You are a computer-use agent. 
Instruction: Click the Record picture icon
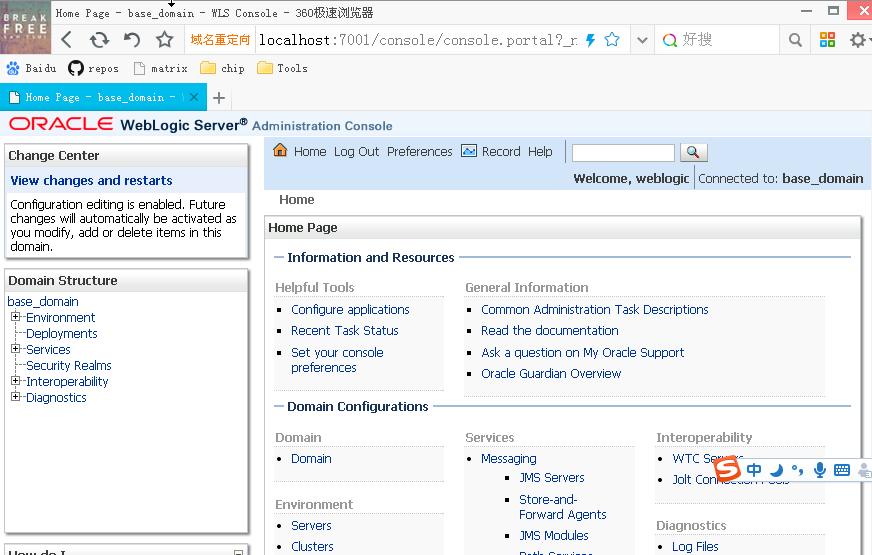pos(469,151)
